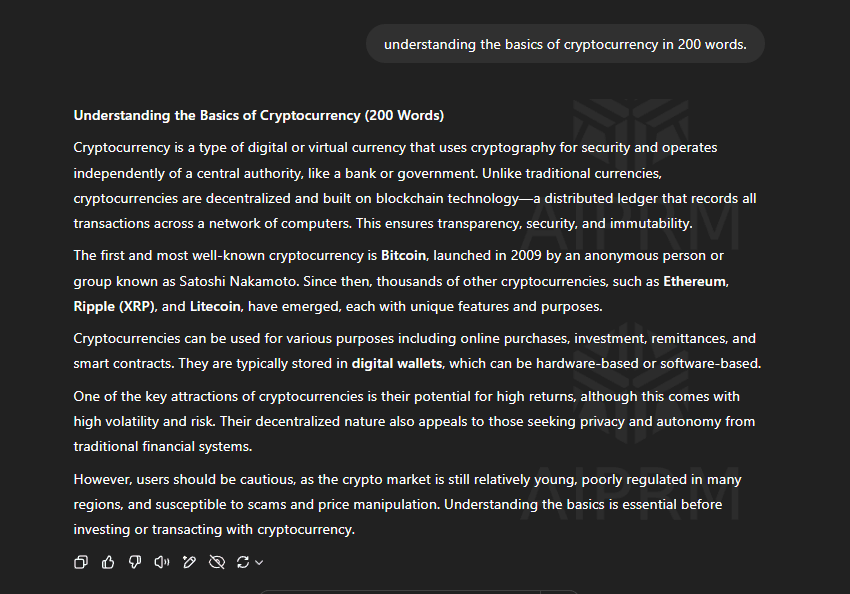Click the bold phrase 'digital wallets'
Screen dimensions: 850x594
pos(397,363)
